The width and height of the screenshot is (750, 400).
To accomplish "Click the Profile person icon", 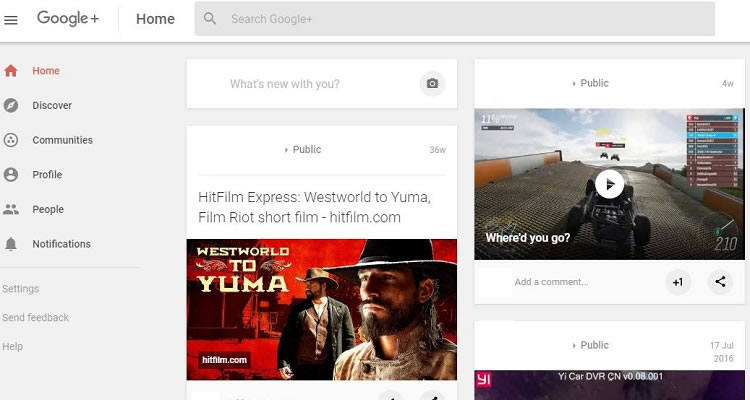I will click(11, 175).
